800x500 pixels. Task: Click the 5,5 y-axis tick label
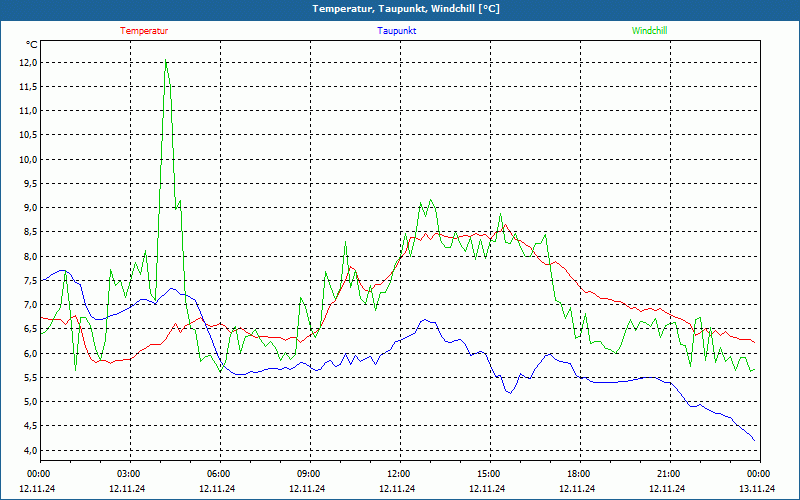30,378
